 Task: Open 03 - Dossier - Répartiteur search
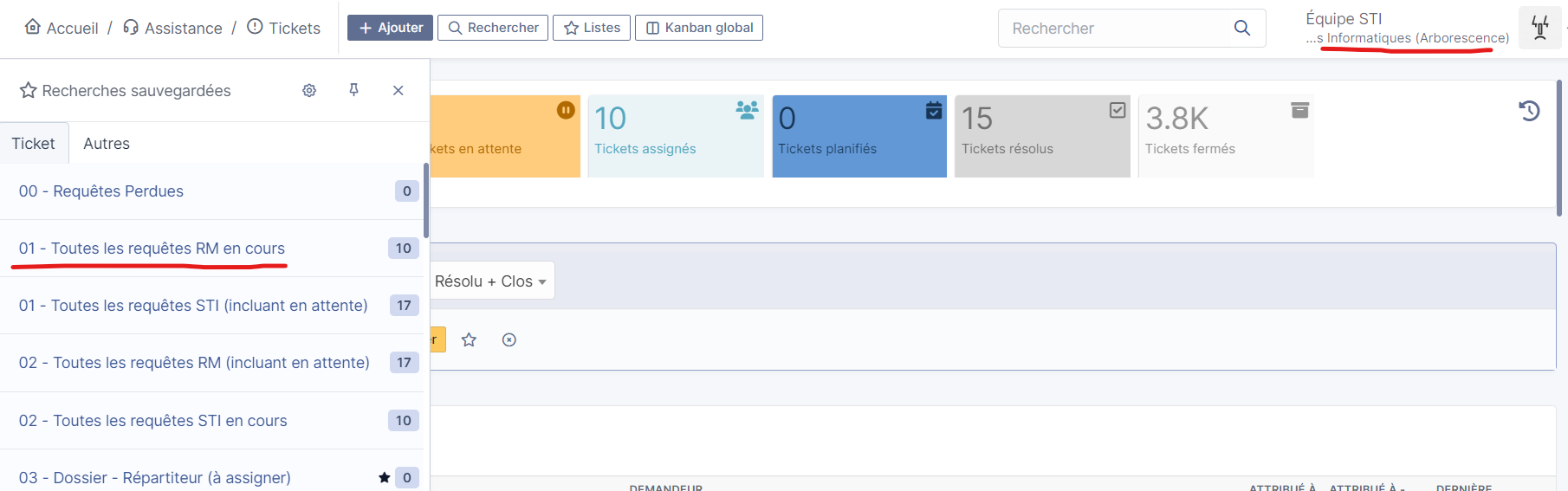pyautogui.click(x=155, y=478)
